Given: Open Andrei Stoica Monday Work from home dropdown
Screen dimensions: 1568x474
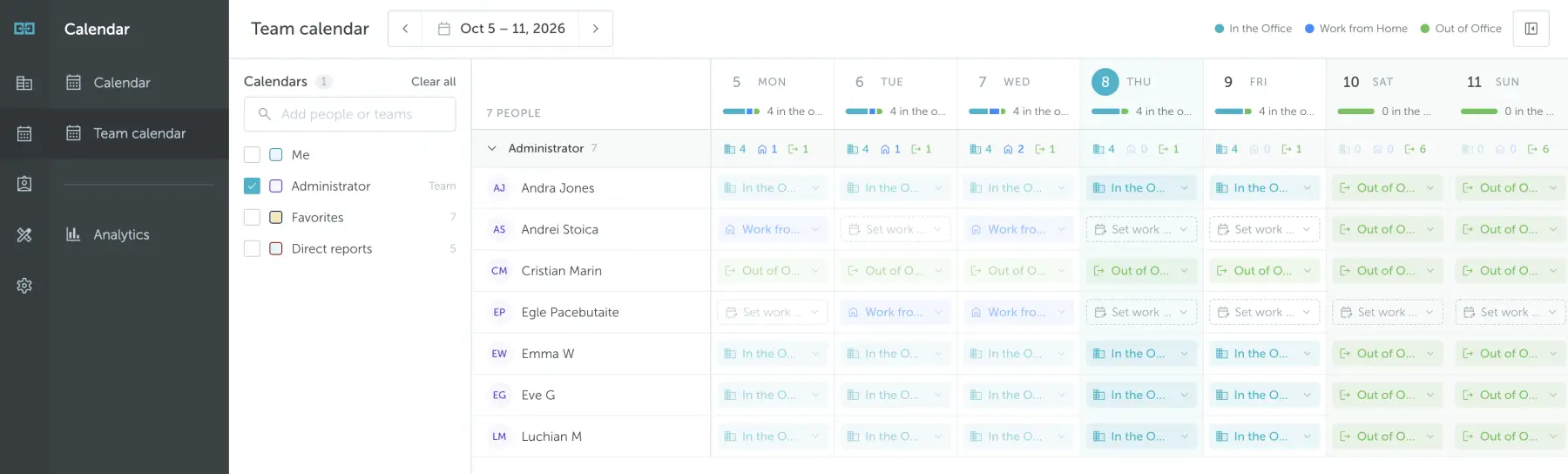Looking at the screenshot, I should (773, 229).
